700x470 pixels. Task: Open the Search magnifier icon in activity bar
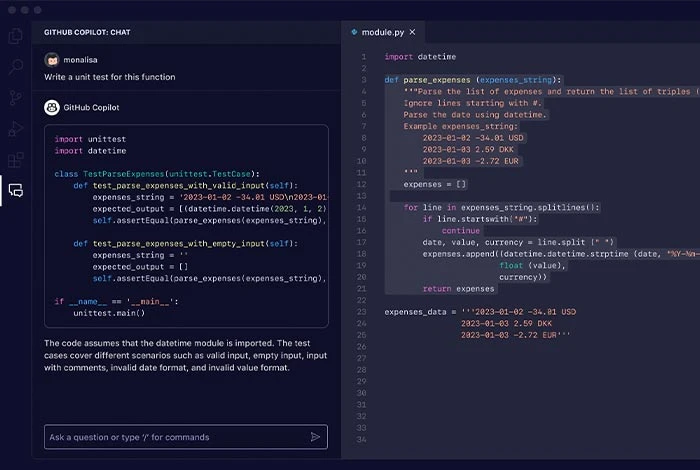pyautogui.click(x=16, y=67)
